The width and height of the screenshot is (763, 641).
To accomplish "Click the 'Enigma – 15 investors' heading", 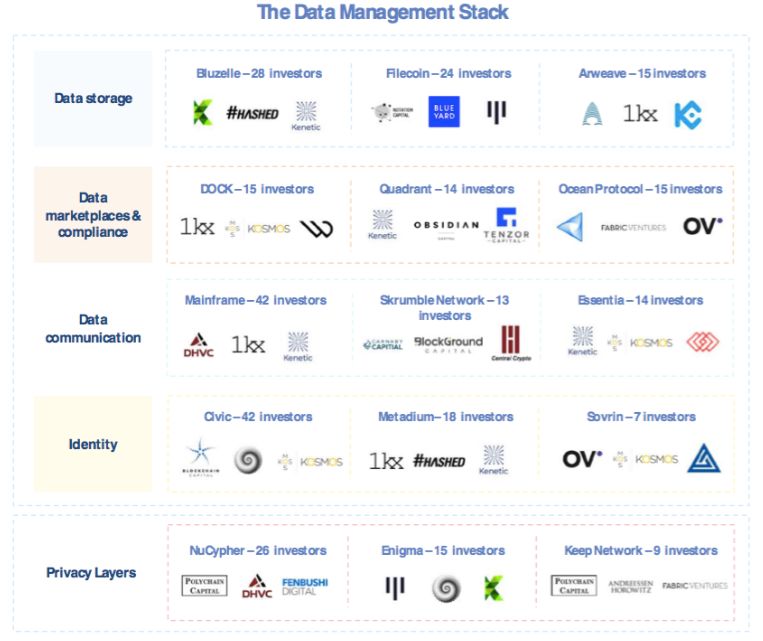I will [x=443, y=550].
